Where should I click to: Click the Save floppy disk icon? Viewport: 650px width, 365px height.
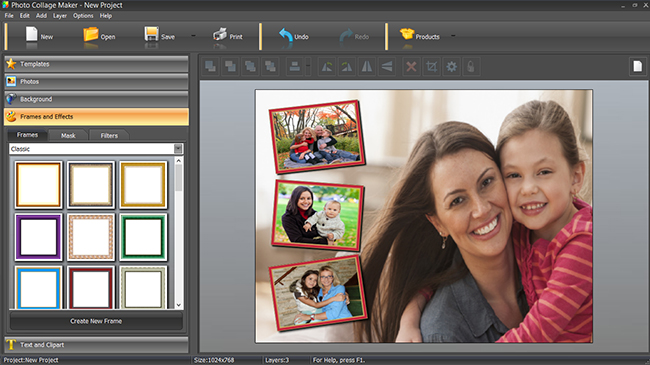pos(151,34)
